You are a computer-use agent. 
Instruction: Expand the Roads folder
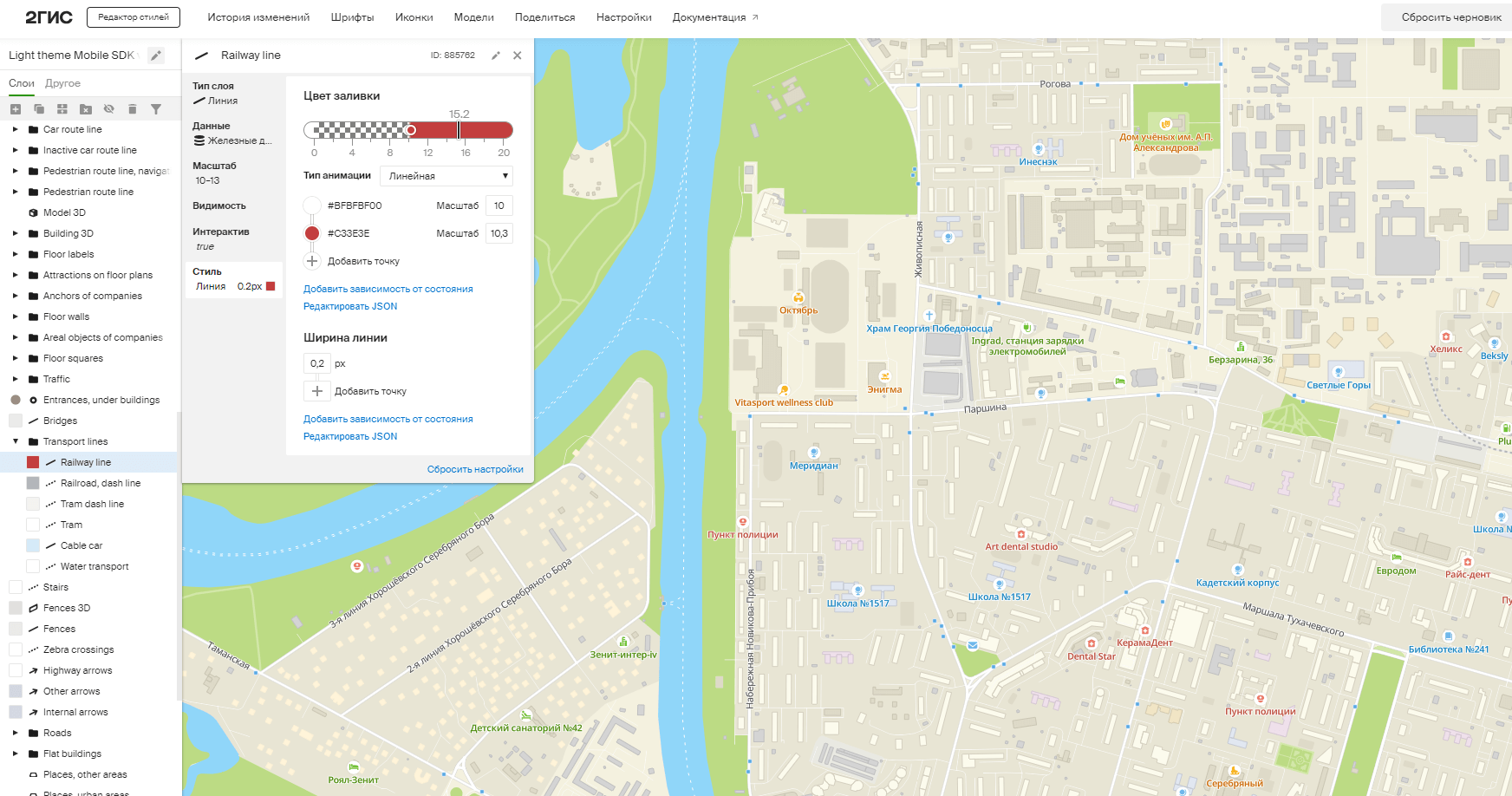pyautogui.click(x=15, y=733)
